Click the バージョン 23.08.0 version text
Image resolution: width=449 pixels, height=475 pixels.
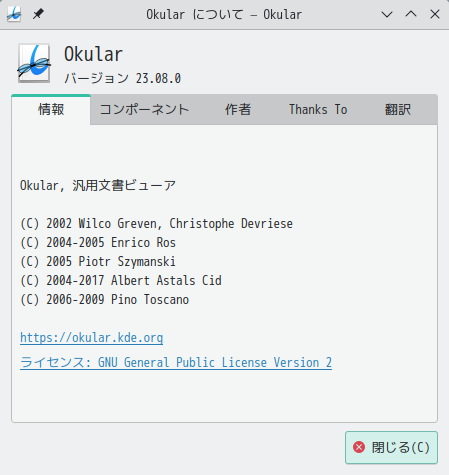click(x=122, y=79)
